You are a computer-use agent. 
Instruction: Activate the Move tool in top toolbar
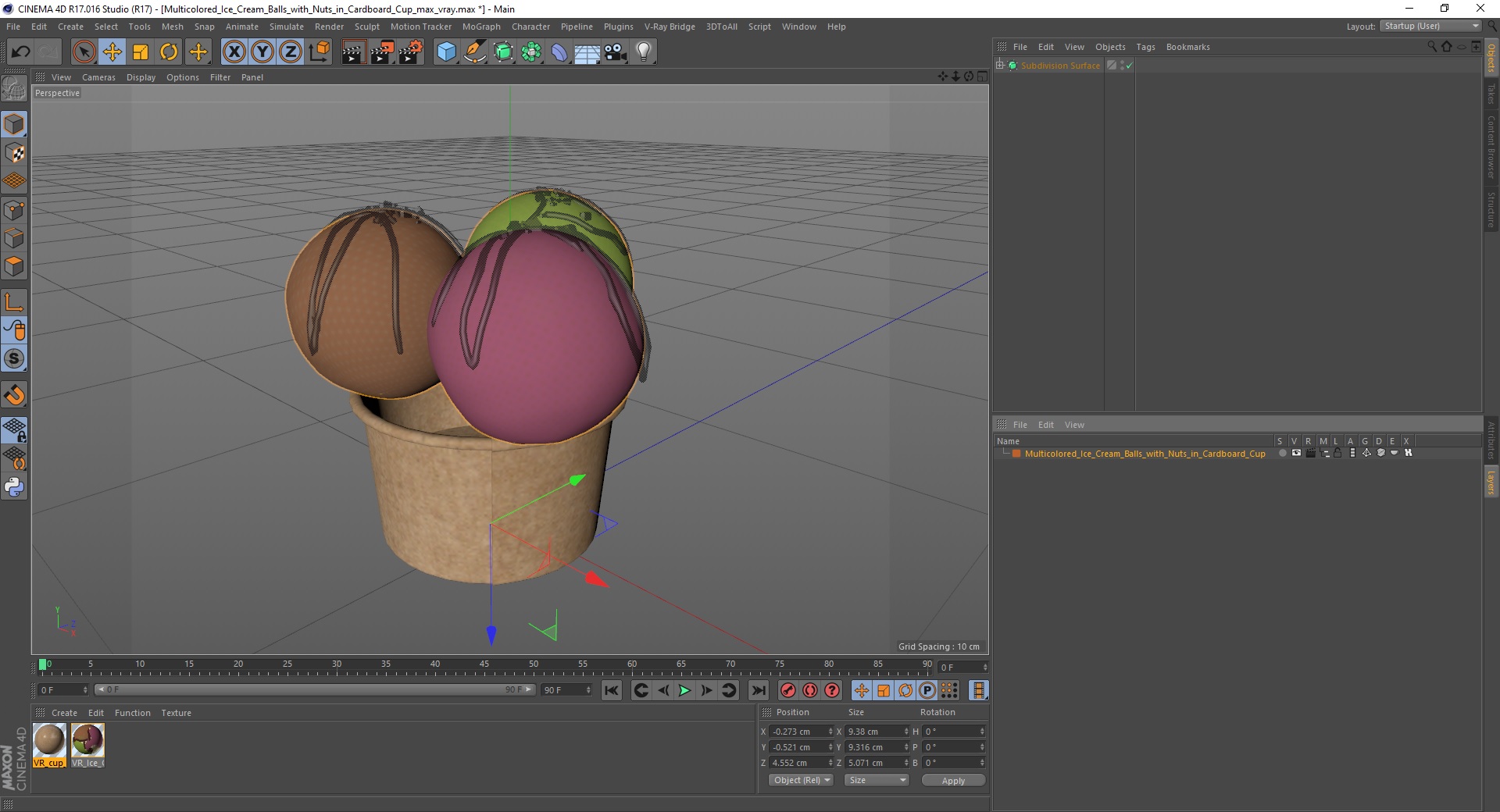112,52
